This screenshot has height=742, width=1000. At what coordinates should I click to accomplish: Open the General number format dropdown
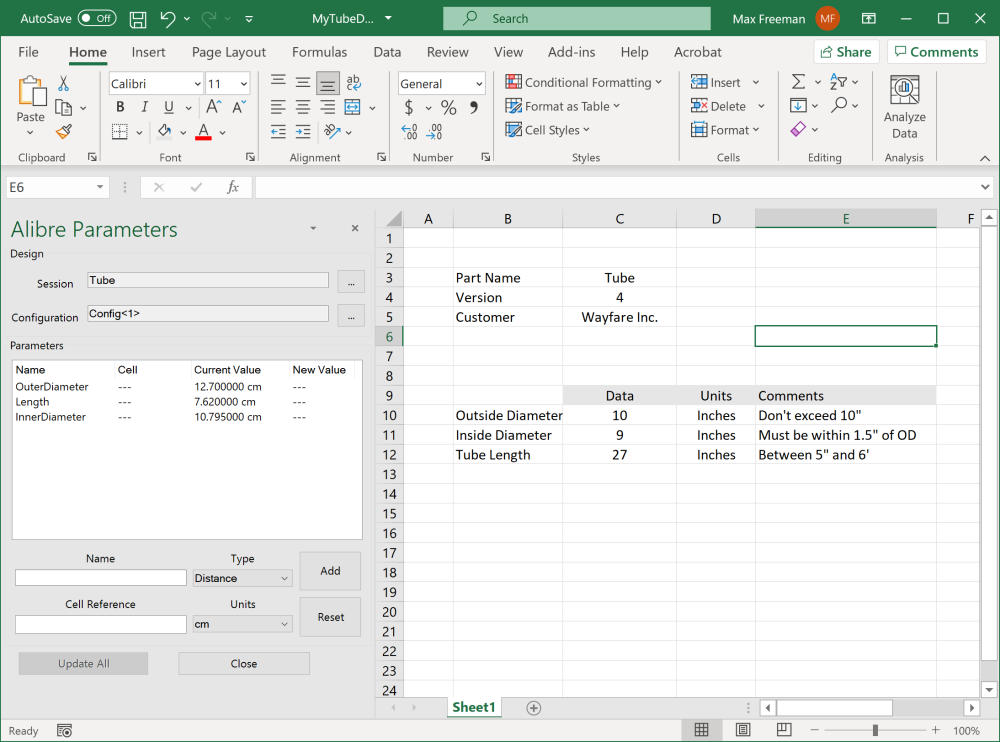click(x=479, y=84)
